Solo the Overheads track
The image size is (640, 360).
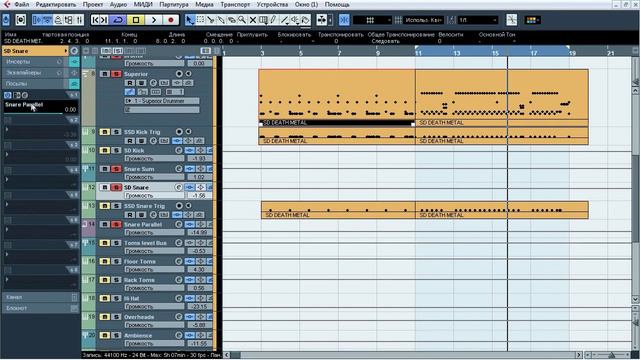tap(116, 317)
